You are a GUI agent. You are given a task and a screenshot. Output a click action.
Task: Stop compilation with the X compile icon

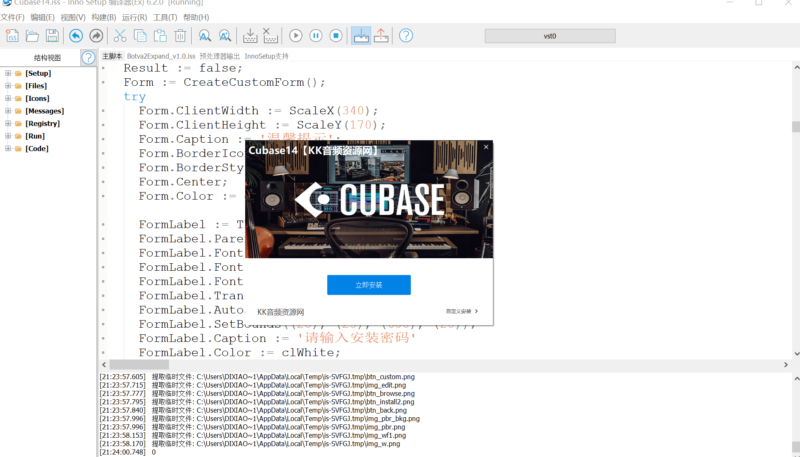click(x=270, y=36)
